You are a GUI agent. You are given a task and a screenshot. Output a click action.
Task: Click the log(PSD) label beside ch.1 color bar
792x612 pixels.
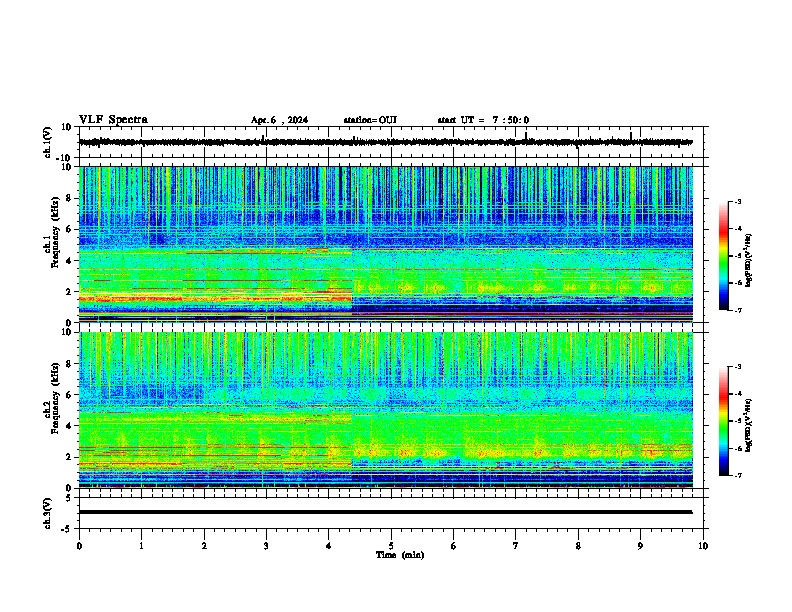pyautogui.click(x=749, y=260)
